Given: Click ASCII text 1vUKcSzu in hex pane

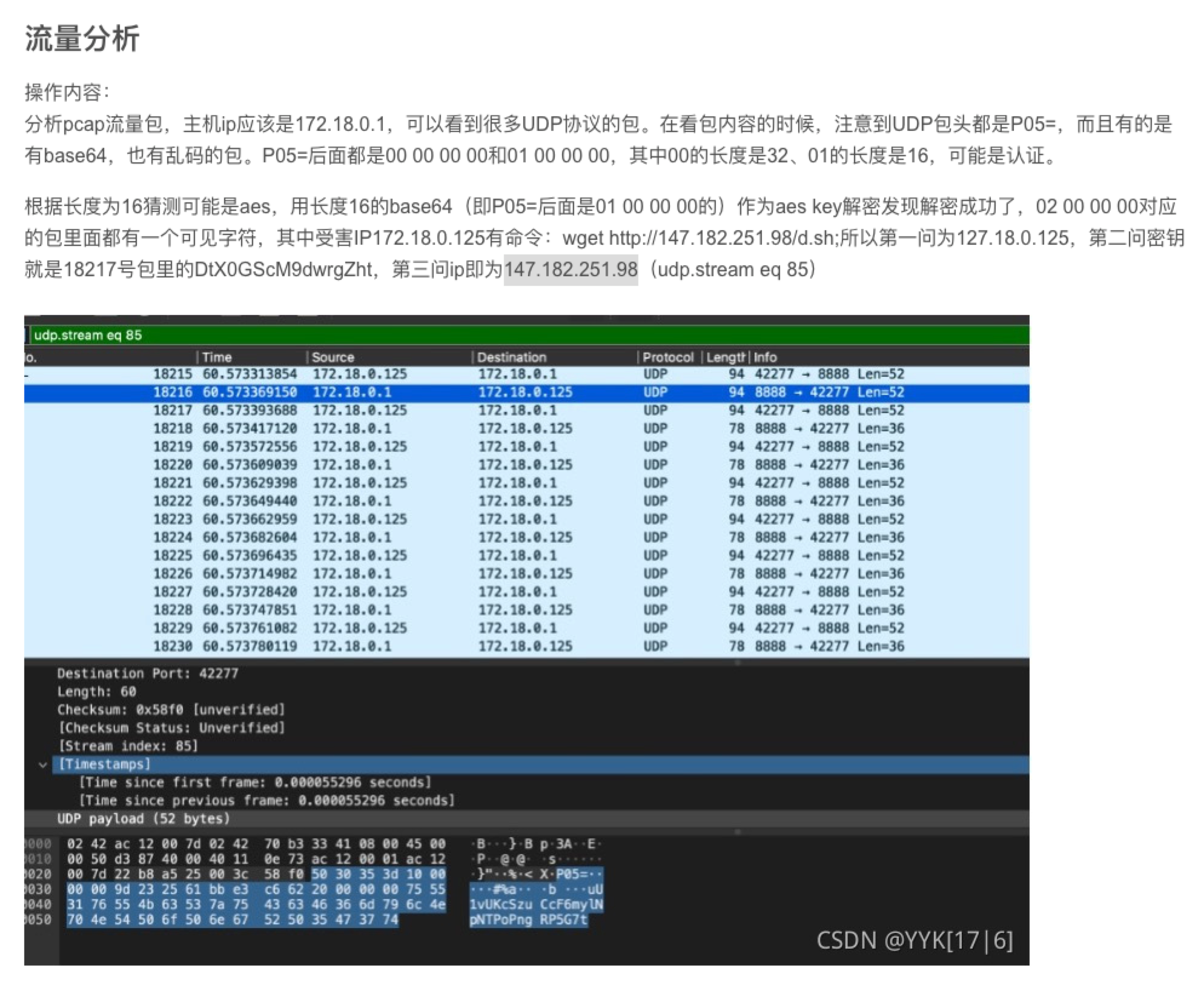Looking at the screenshot, I should [x=500, y=905].
